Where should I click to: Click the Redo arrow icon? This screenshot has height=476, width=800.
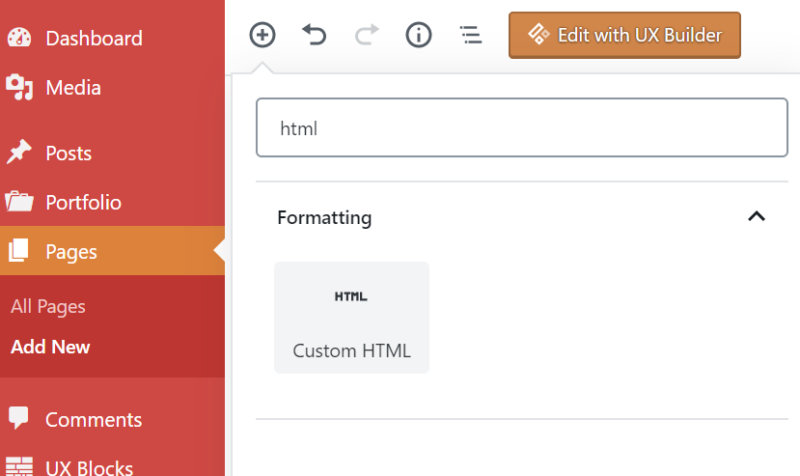click(x=367, y=35)
